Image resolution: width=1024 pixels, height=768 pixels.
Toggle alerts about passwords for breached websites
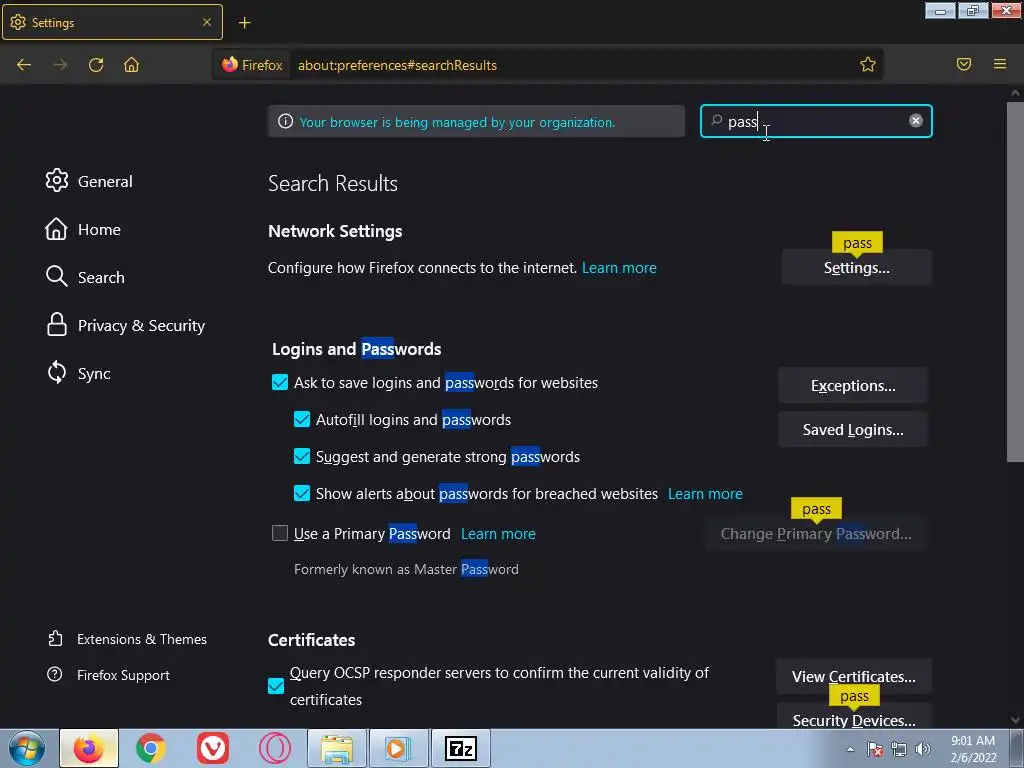(x=302, y=493)
